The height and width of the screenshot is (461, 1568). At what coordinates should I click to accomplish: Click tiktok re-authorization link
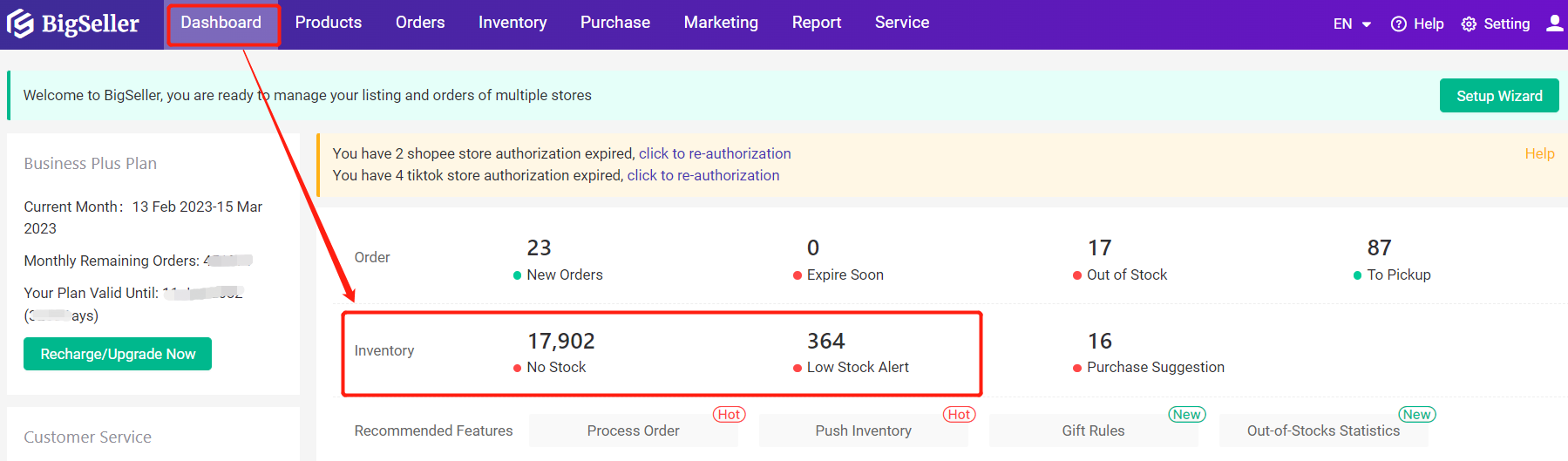[x=703, y=175]
